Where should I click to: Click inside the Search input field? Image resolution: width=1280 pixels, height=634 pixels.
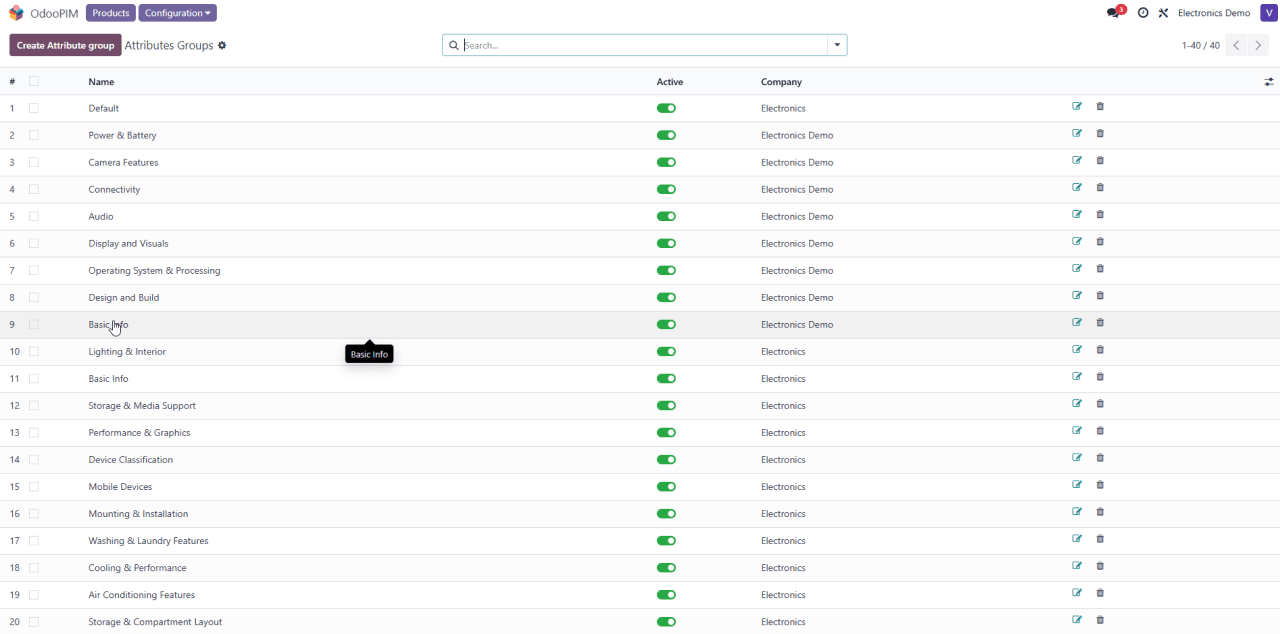pos(640,45)
